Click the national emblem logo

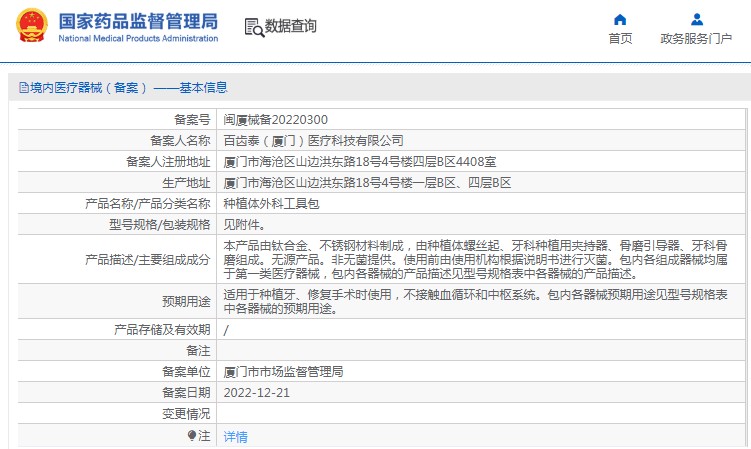coord(32,25)
